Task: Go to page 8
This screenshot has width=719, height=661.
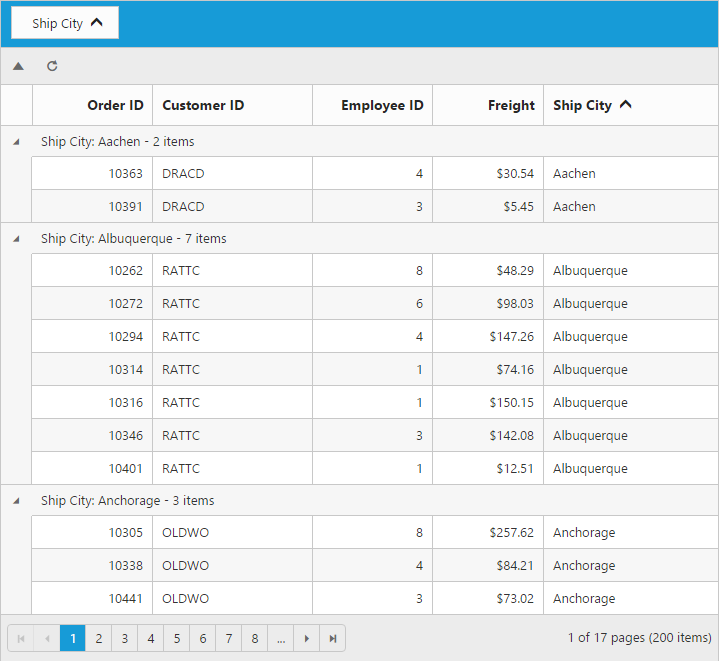Action: tap(255, 639)
